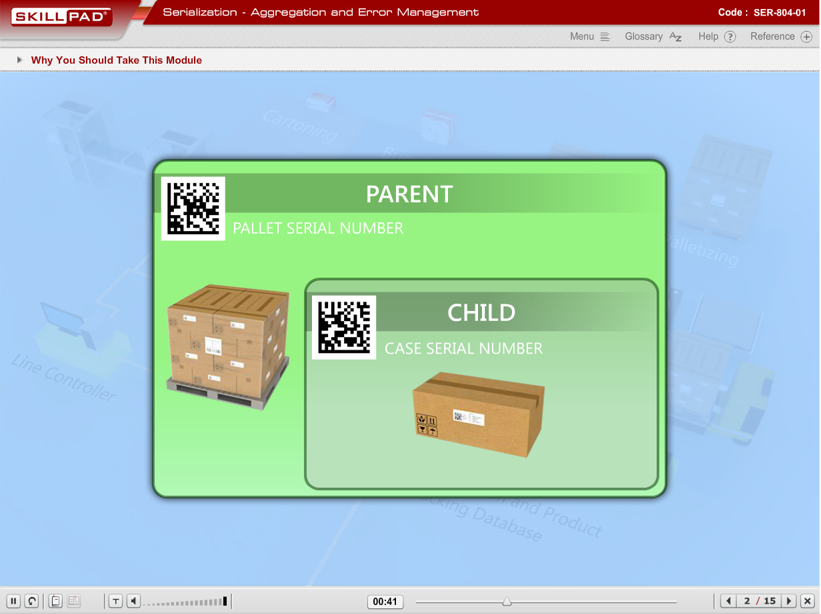Click the 00:41 elapsed time display

pos(385,601)
